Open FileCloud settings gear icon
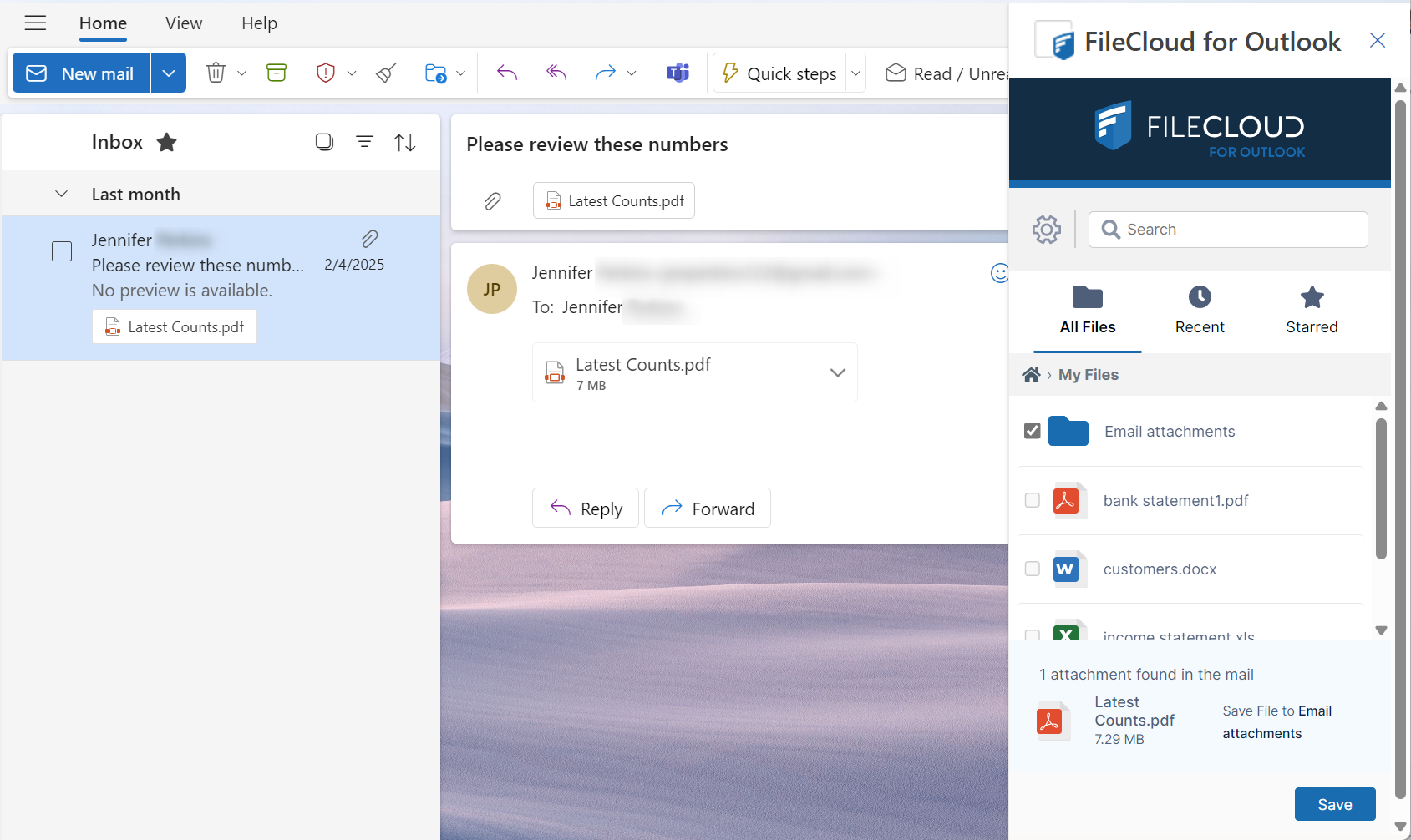The height and width of the screenshot is (840, 1411). (1046, 230)
